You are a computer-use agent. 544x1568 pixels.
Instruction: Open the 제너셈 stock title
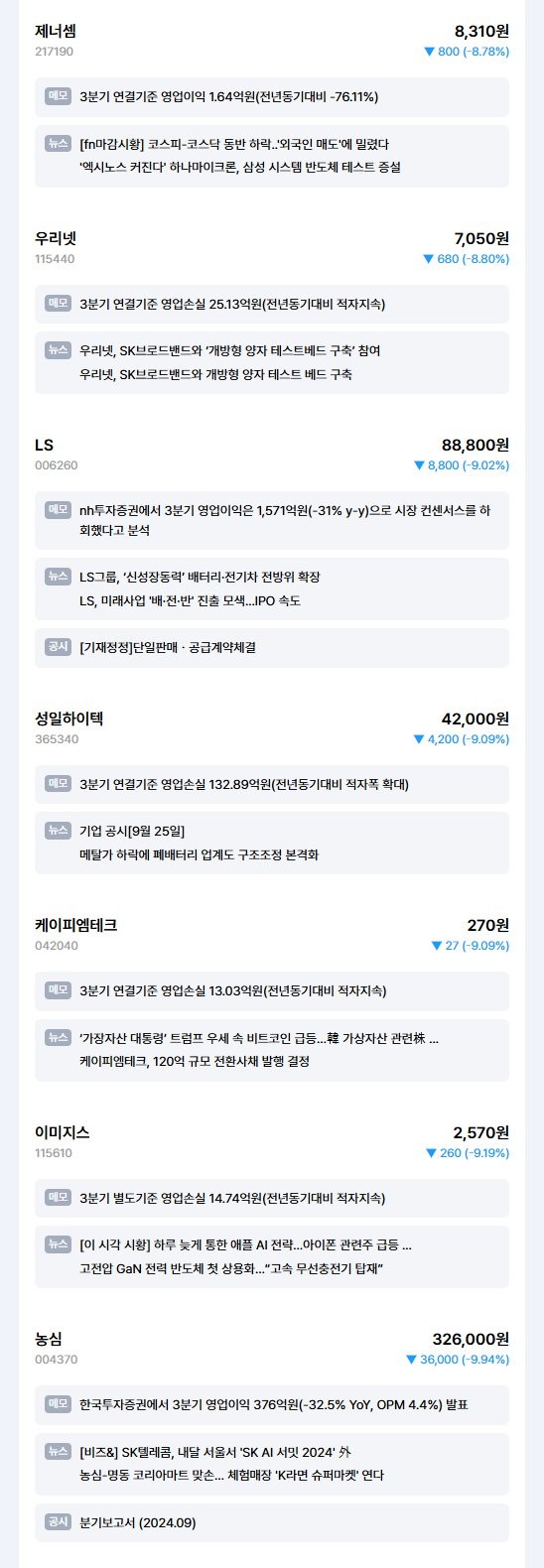point(56,31)
